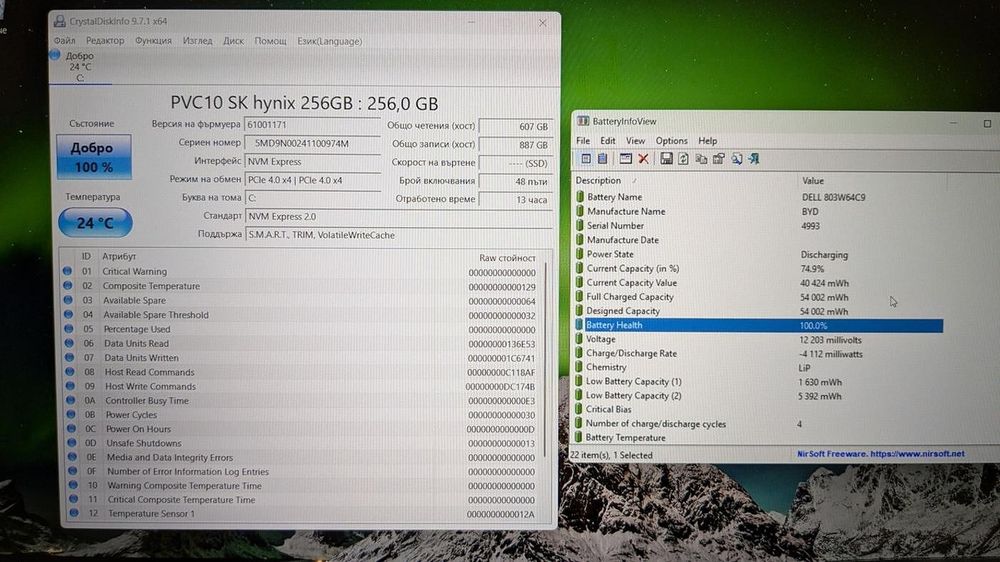1000x562 pixels.
Task: Click the Добро 100 % health status button
Action: (x=94, y=157)
